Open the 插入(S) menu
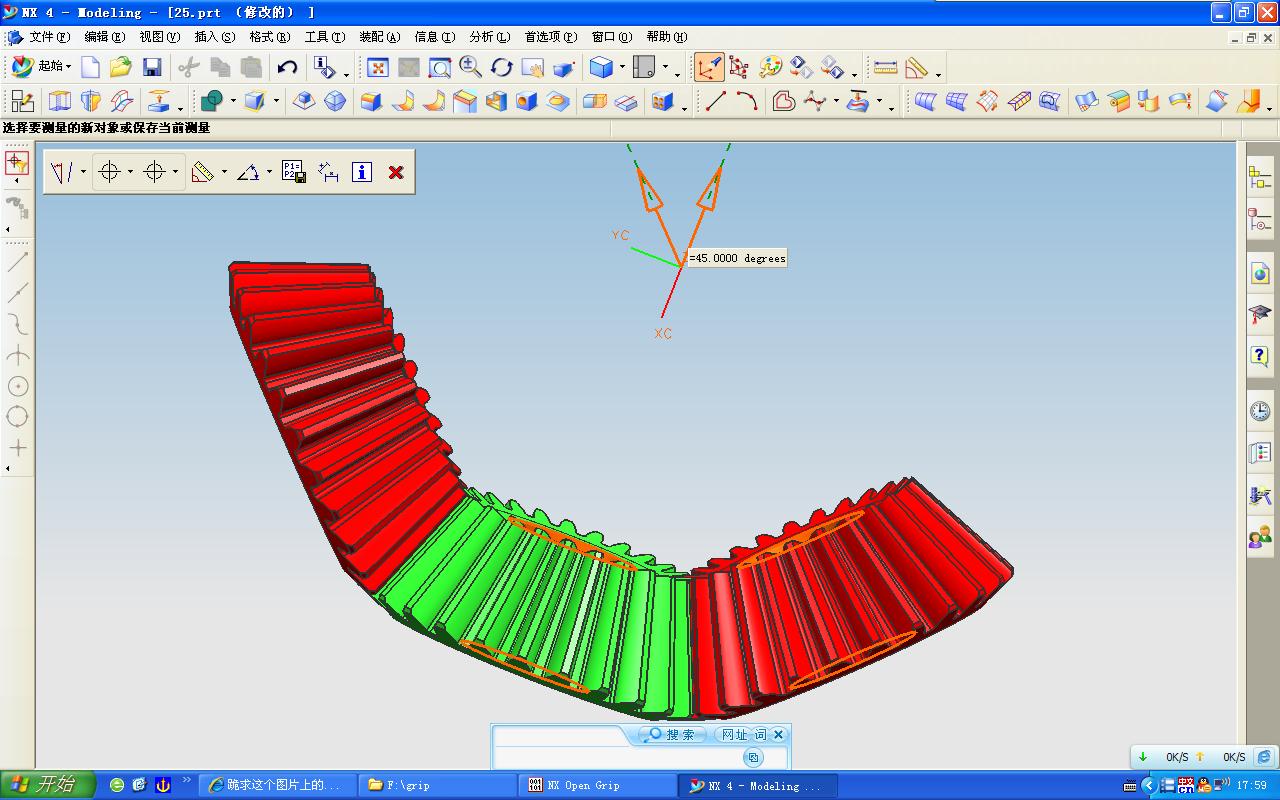The height and width of the screenshot is (800, 1280). pos(214,37)
